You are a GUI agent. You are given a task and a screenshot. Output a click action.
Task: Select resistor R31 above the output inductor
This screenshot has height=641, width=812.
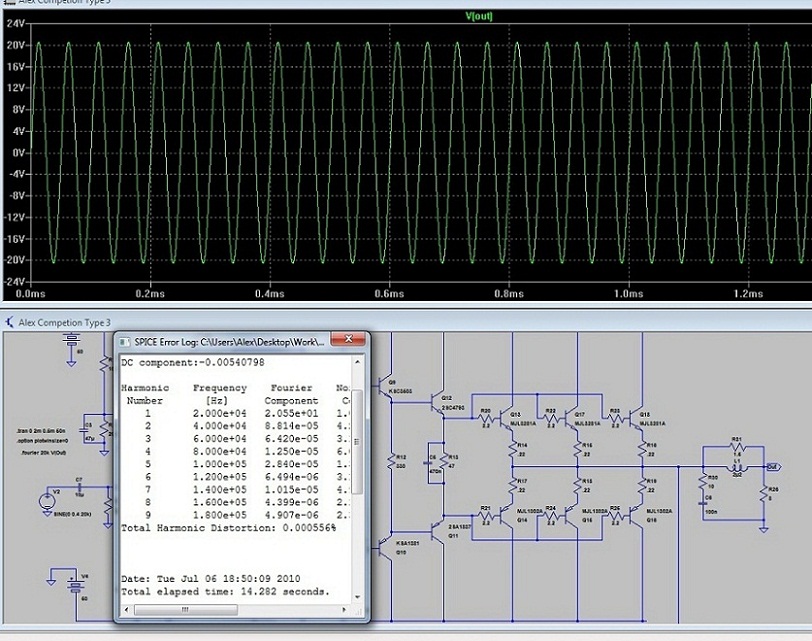pyautogui.click(x=737, y=446)
